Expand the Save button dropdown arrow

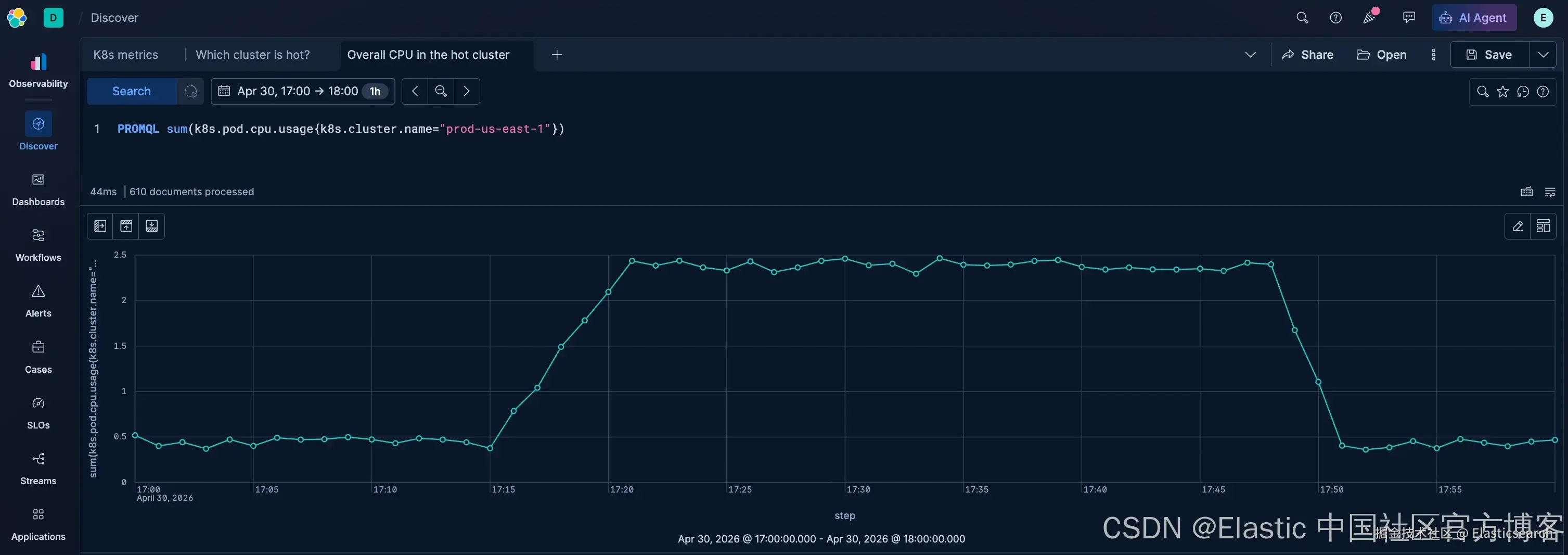coord(1543,55)
